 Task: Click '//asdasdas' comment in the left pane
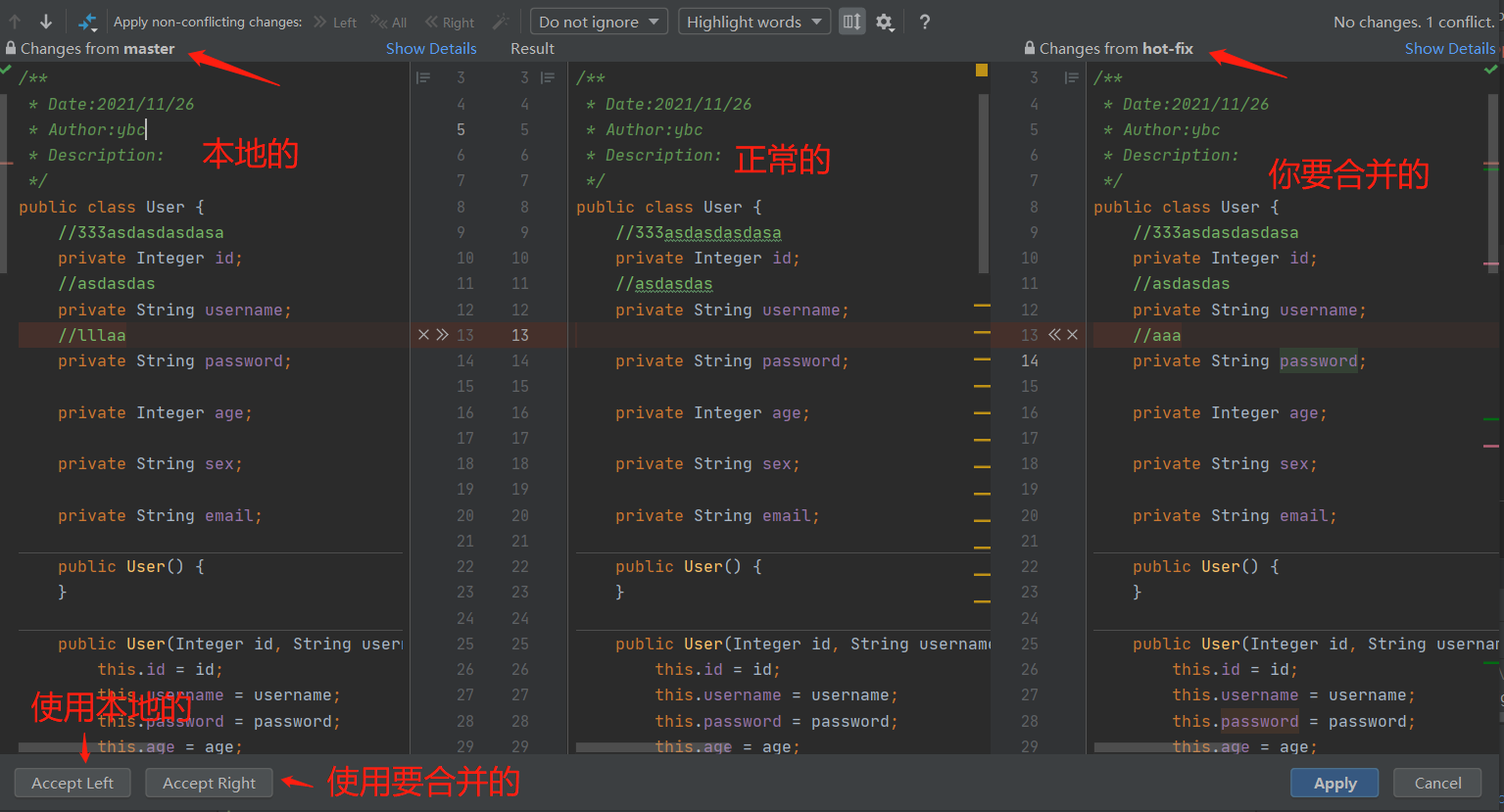pos(107,283)
